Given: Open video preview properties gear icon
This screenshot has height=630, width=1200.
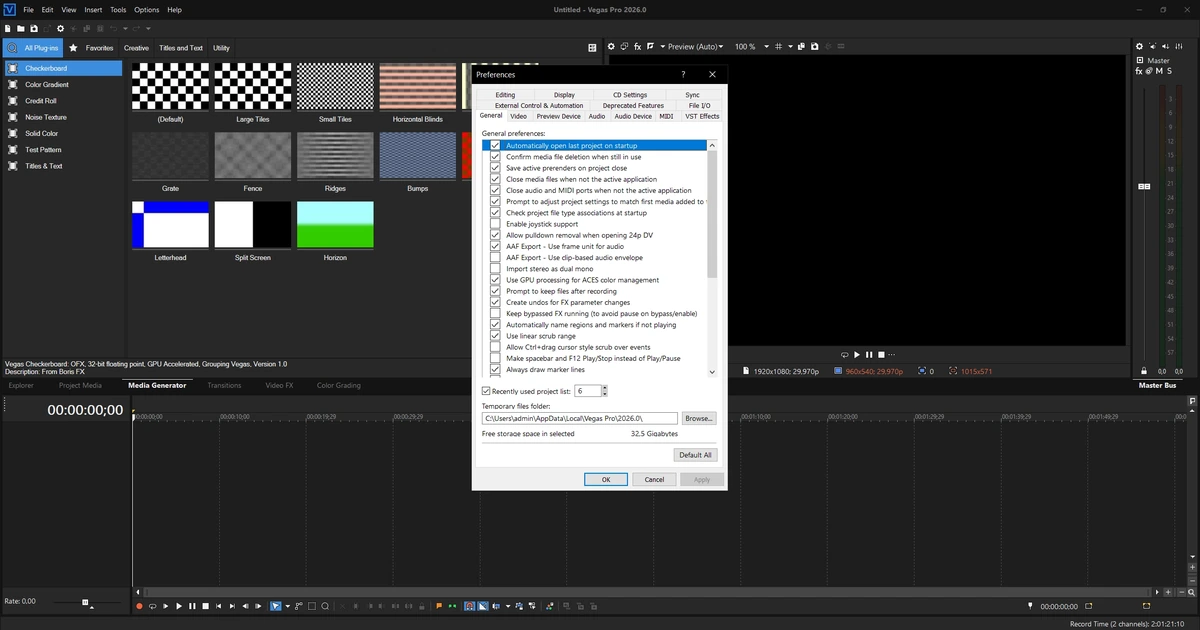Looking at the screenshot, I should [611, 46].
